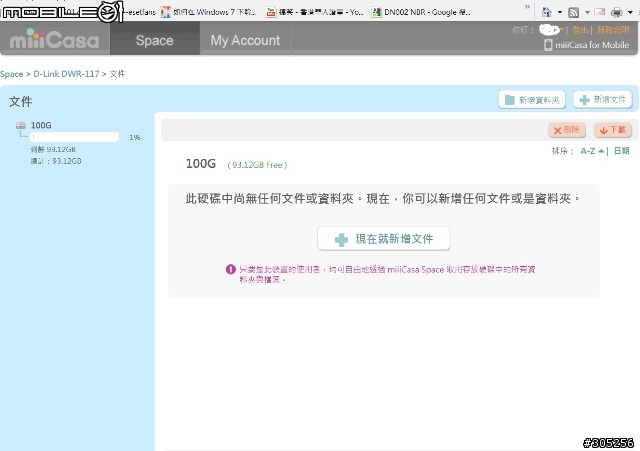Expand the Print dropdown arrow
640x451 pixels.
click(x=630, y=12)
